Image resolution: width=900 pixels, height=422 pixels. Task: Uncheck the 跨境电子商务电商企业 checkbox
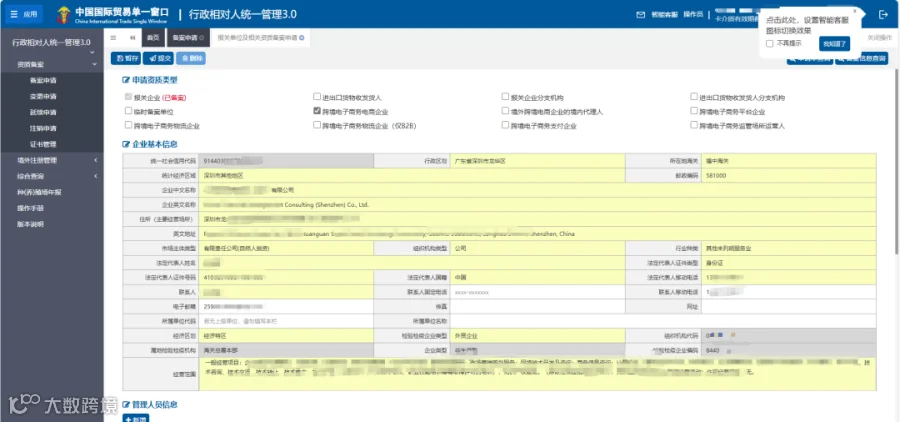point(317,110)
